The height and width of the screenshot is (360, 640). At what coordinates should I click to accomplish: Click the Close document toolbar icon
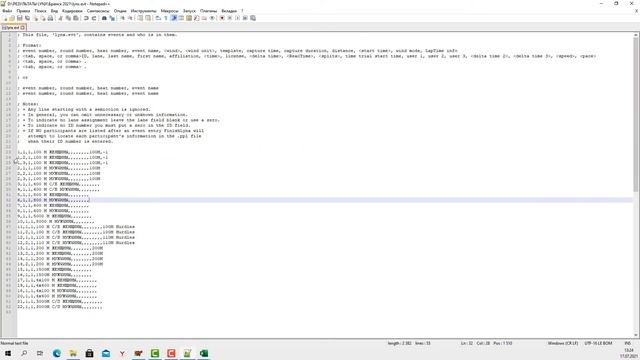point(35,18)
